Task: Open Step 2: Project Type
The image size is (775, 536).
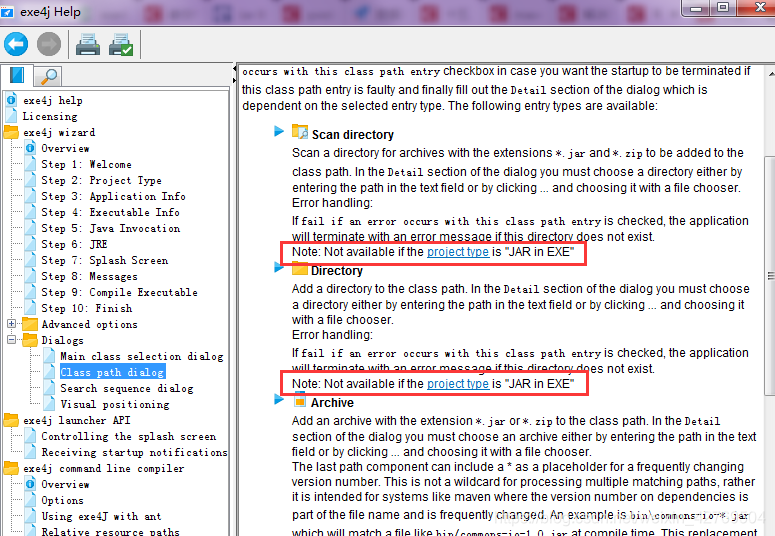Action: [x=101, y=180]
